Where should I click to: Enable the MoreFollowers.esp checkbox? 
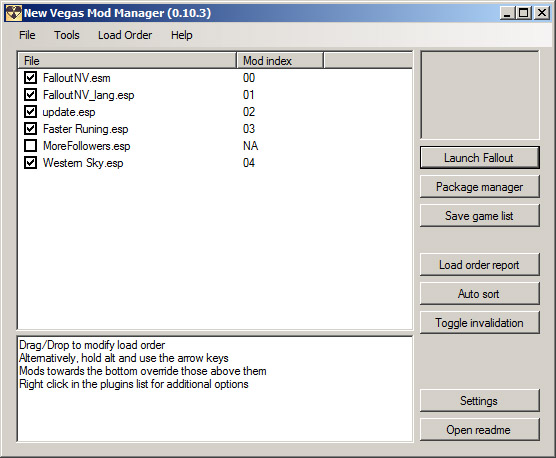(x=30, y=146)
